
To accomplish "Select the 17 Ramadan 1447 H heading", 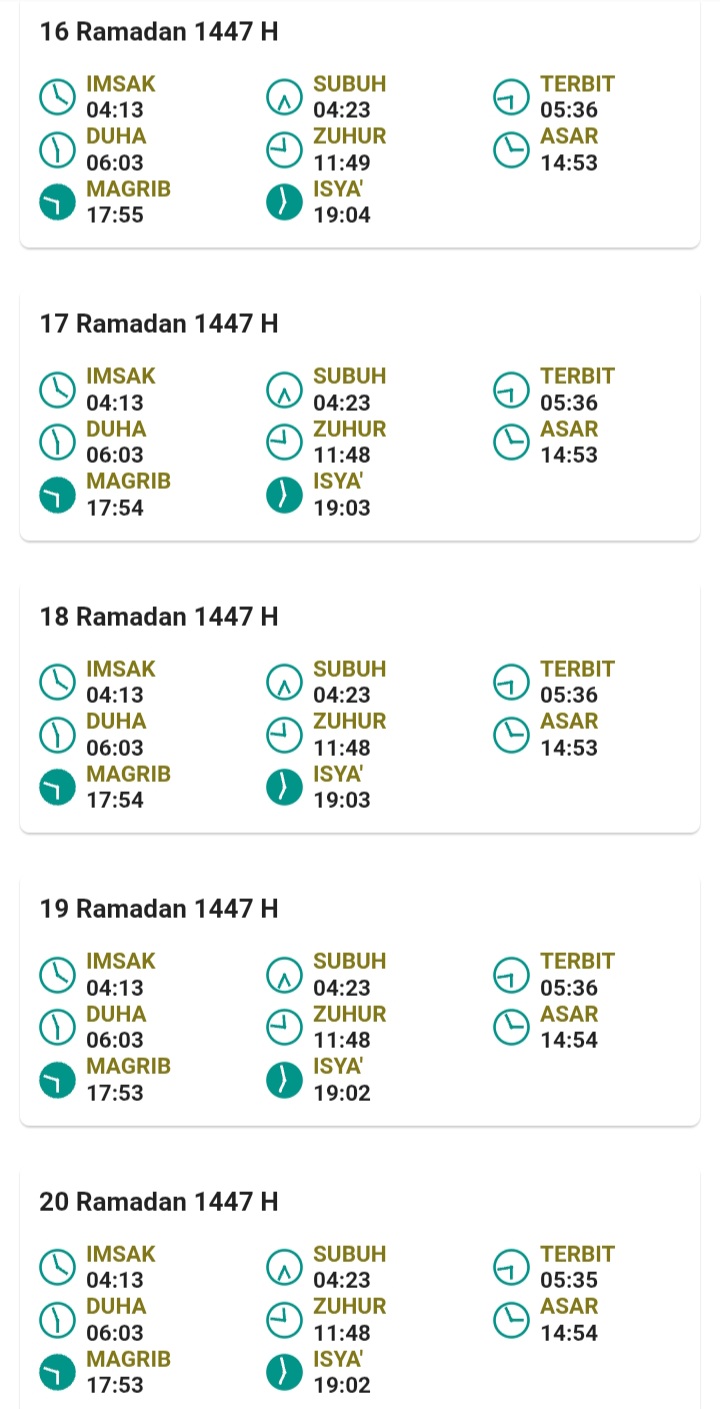I will click(159, 324).
